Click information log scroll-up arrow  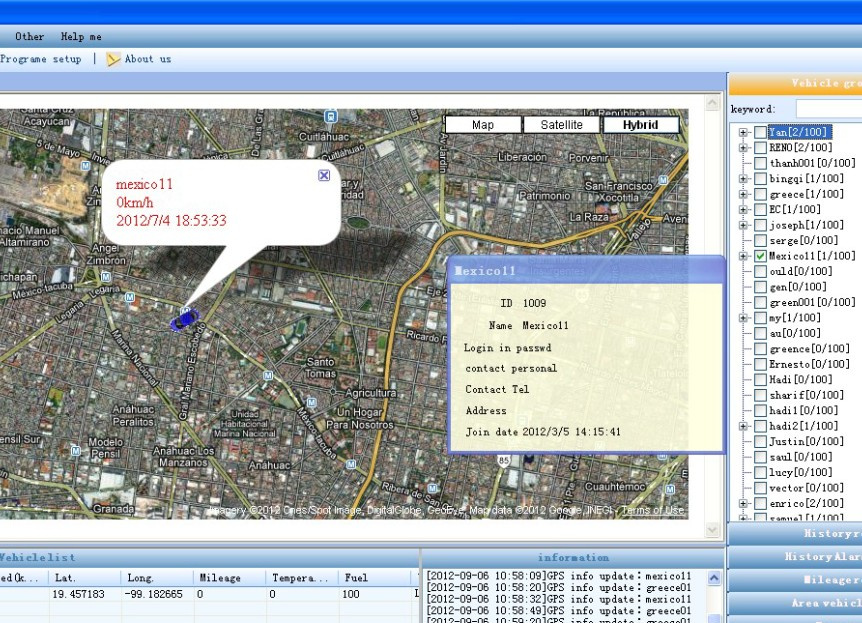[x=714, y=577]
